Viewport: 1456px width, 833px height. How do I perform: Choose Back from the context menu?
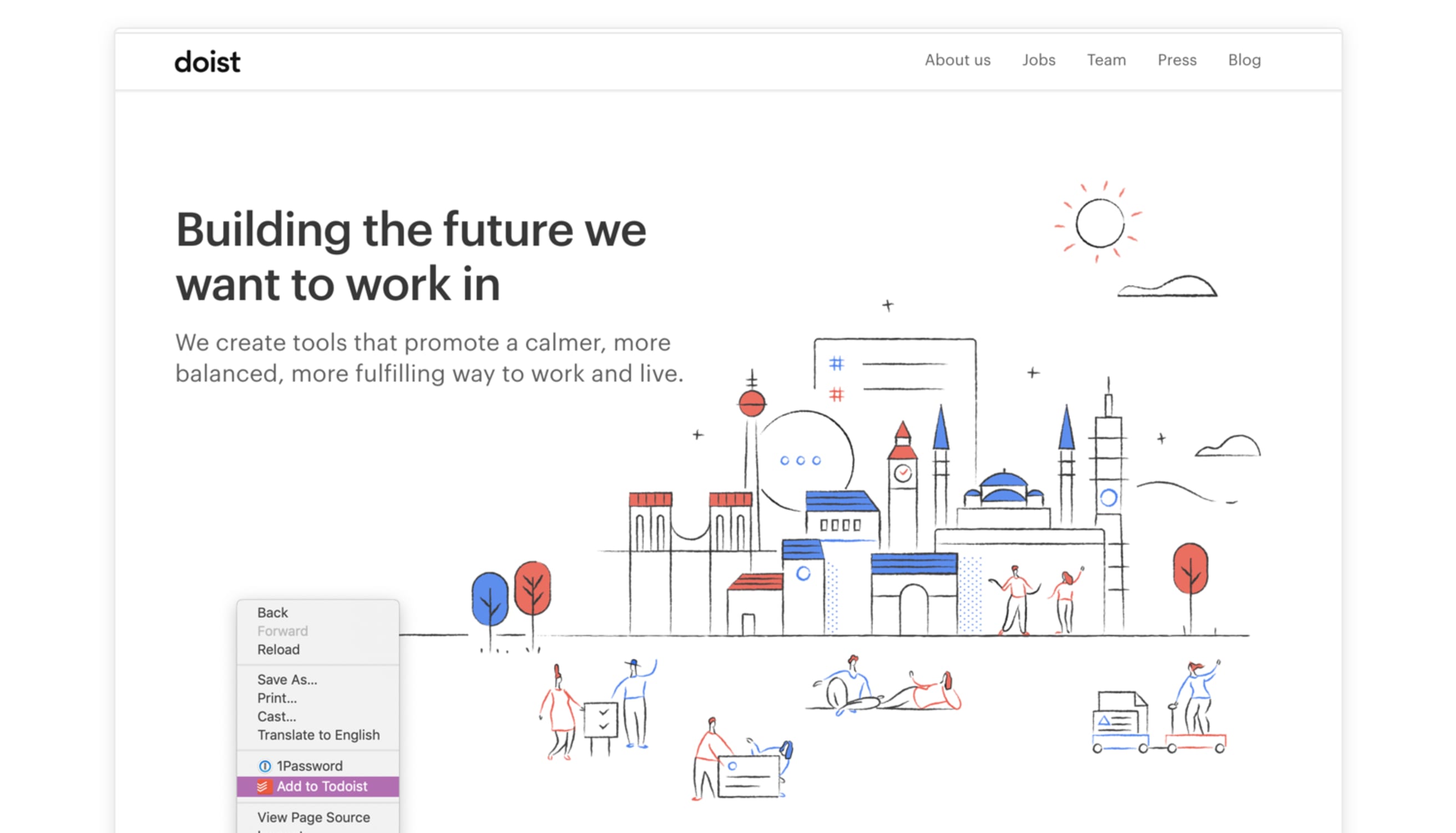[x=273, y=612]
